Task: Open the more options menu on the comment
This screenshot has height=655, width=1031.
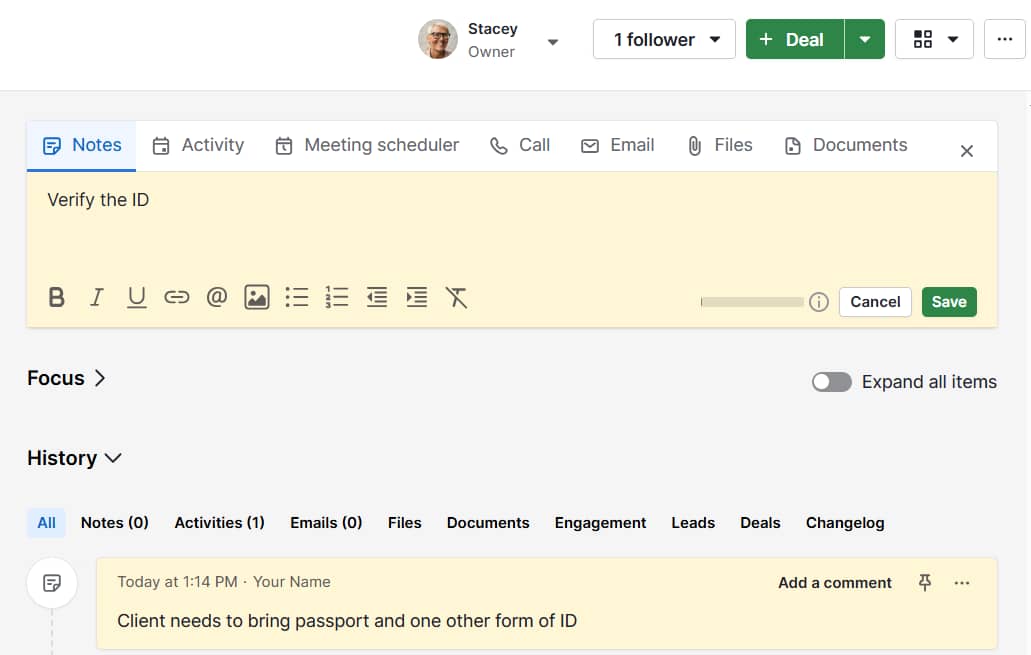Action: (x=961, y=582)
